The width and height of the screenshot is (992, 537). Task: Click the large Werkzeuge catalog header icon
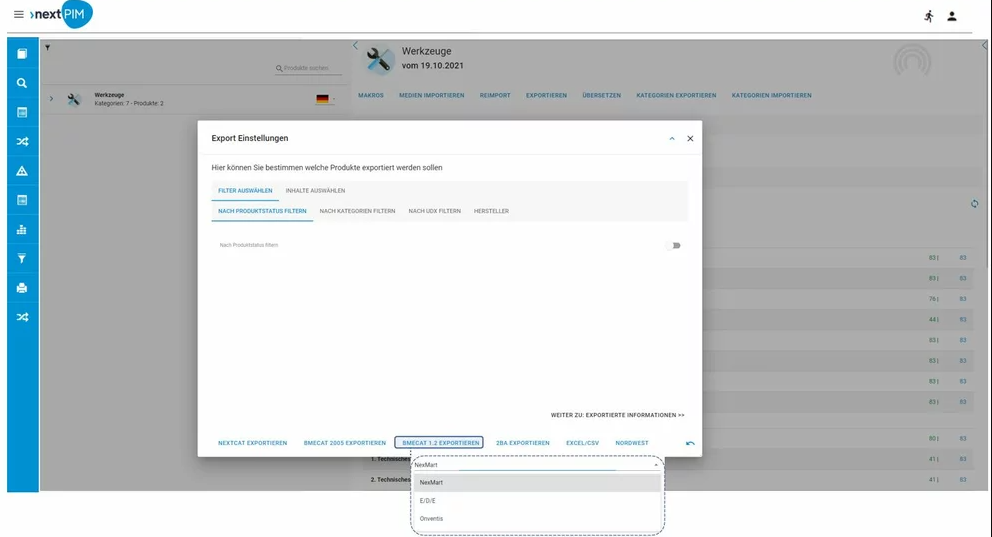coord(378,60)
